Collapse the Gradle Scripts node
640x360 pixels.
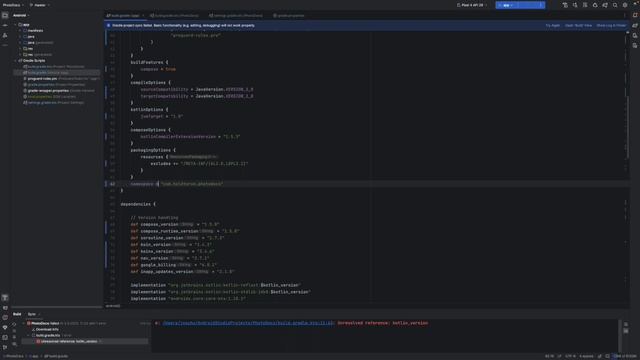pos(16,60)
